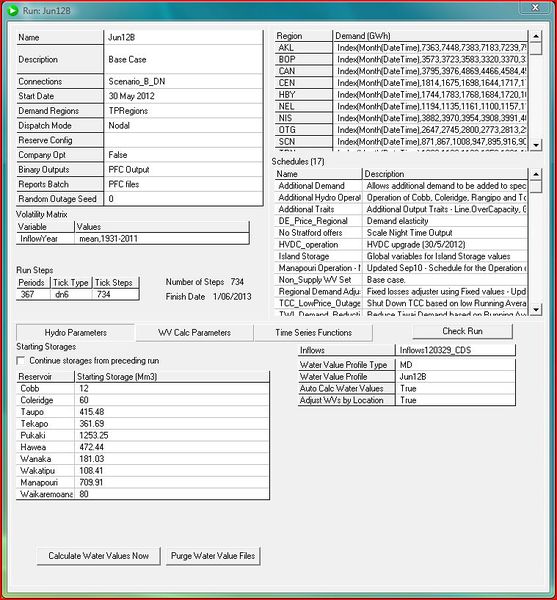Select the Non_Supply WV Set schedule
557x600 pixels.
coord(401,280)
